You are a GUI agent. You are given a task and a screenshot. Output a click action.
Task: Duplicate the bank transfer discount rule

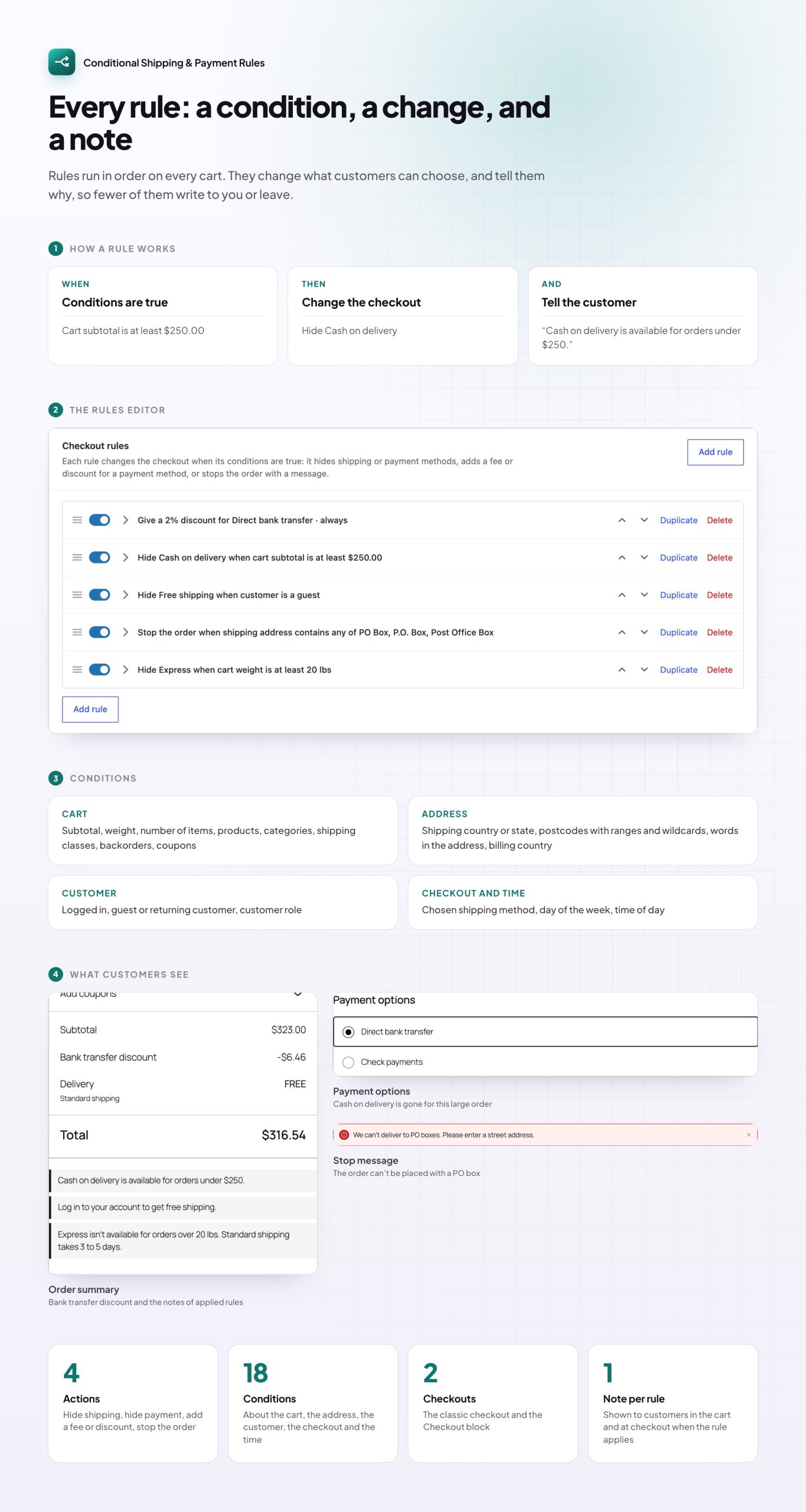[678, 520]
